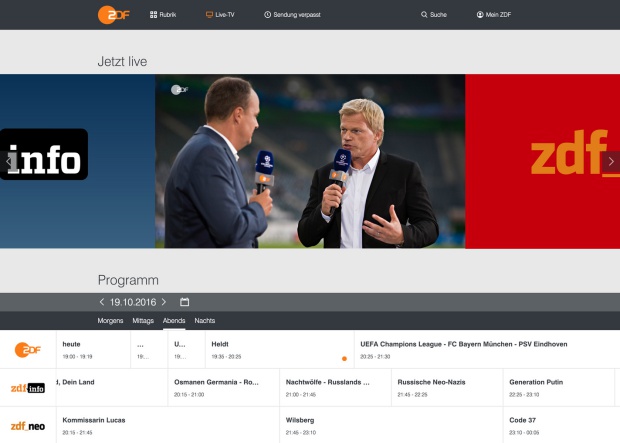620x443 pixels.
Task: Open Mein ZDF account
Action: (494, 15)
